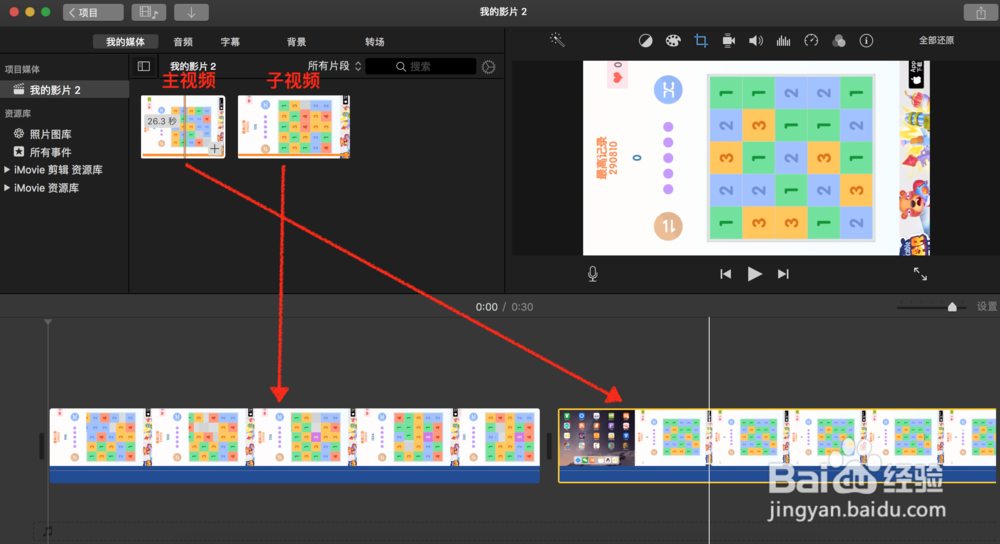Open clip filter and audio effects
The image size is (1000, 544).
(839, 41)
